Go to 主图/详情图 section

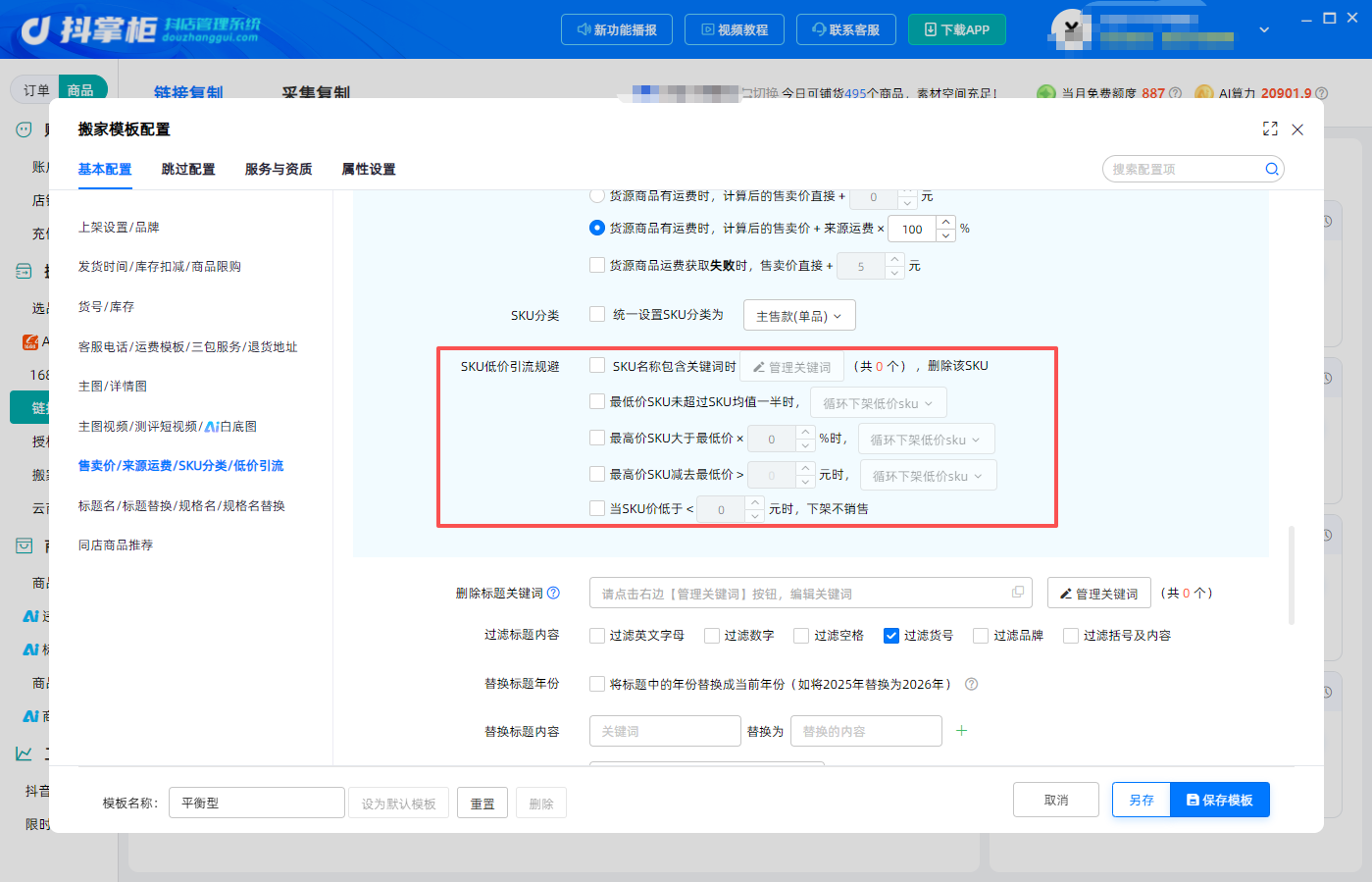(x=113, y=386)
